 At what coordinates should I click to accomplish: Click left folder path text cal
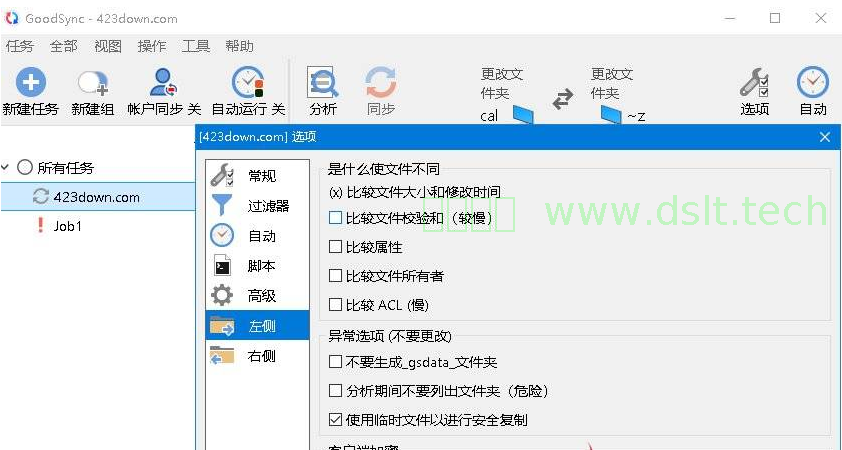489,116
